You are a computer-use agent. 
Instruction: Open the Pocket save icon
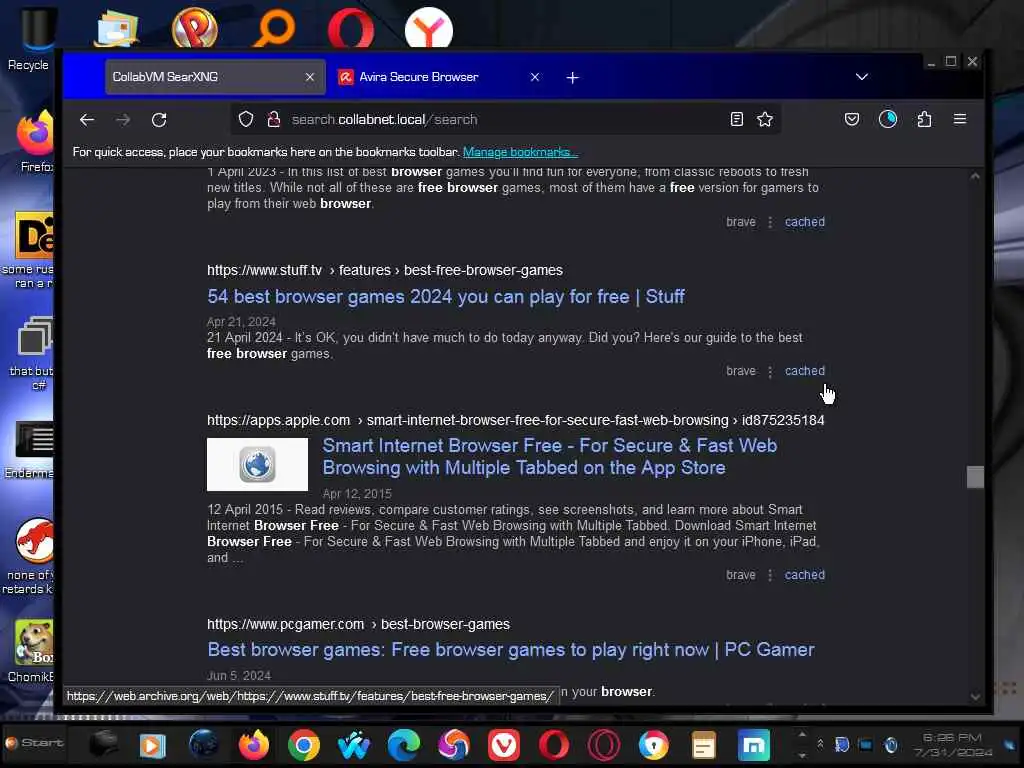(852, 120)
